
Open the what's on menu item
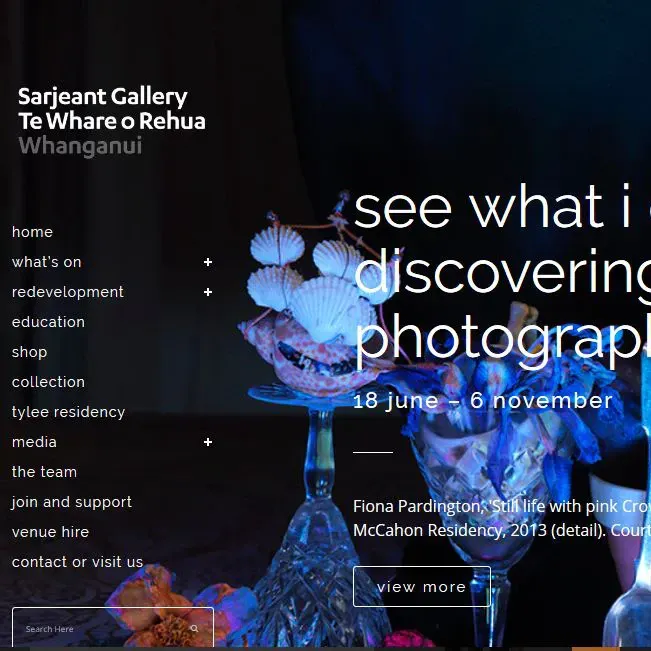click(x=46, y=262)
